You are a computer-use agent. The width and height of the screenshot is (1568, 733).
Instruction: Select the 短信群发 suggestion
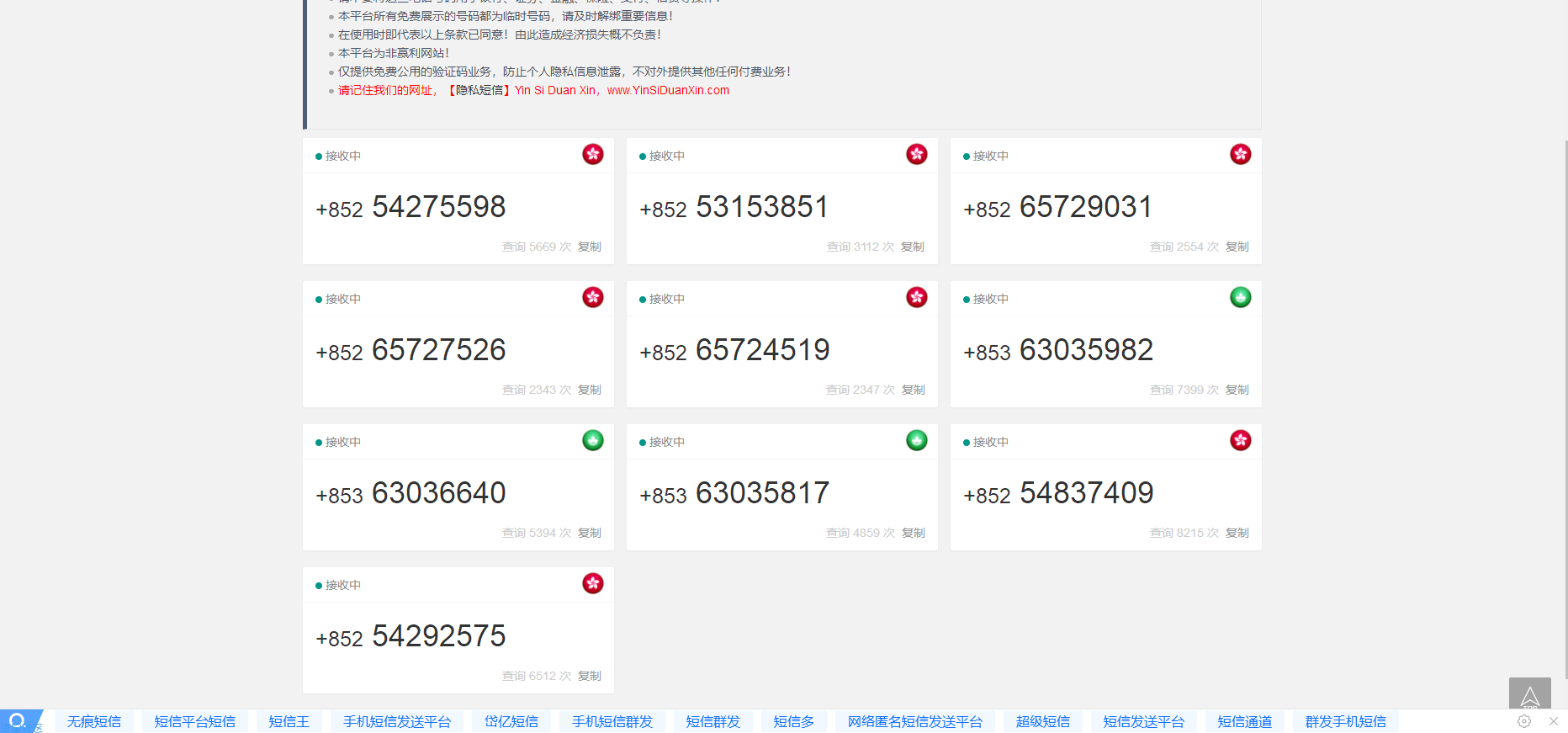713,721
